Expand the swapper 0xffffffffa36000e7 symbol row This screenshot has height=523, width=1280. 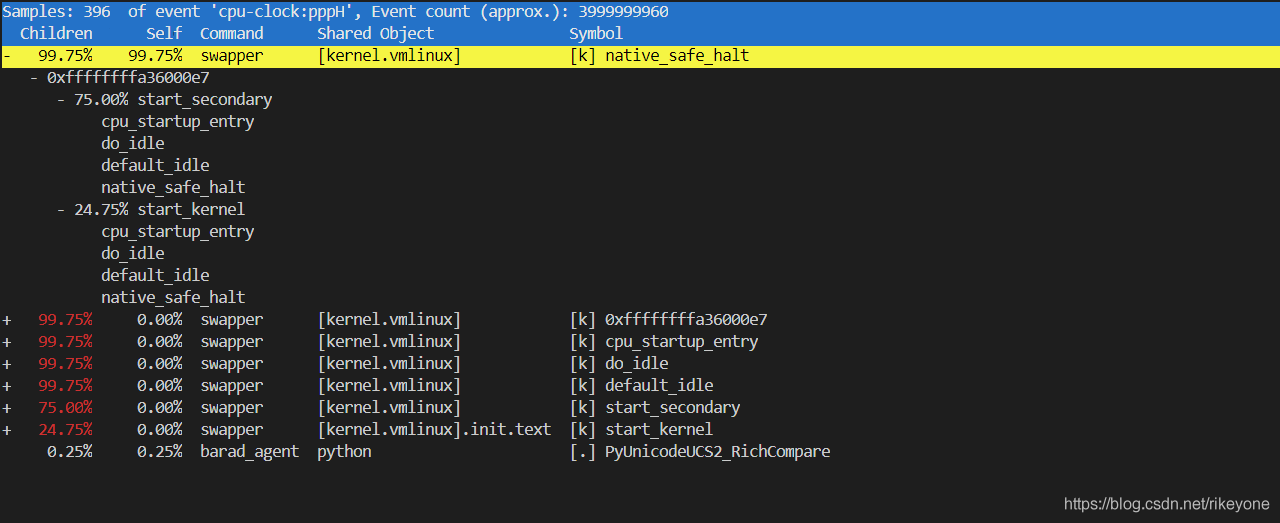pos(6,320)
